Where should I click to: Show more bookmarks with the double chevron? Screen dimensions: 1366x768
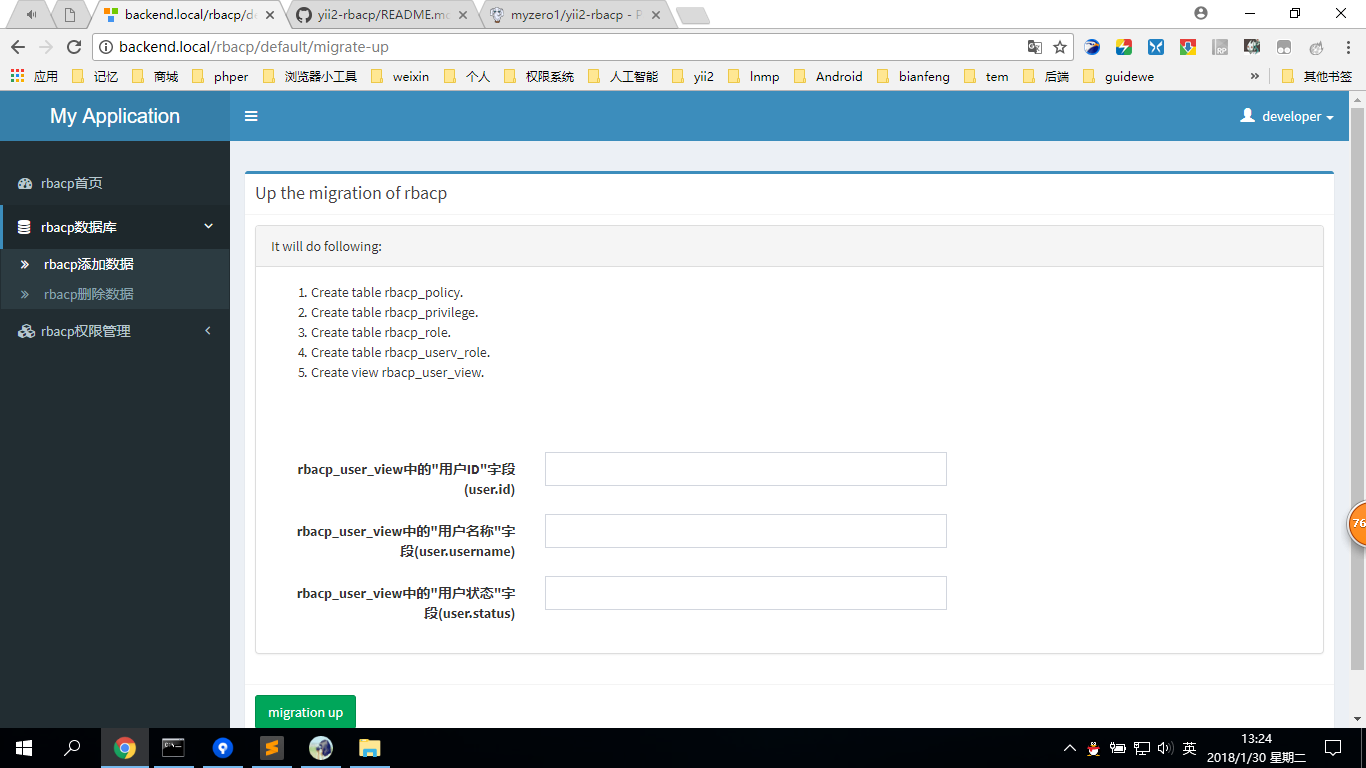tap(1254, 76)
